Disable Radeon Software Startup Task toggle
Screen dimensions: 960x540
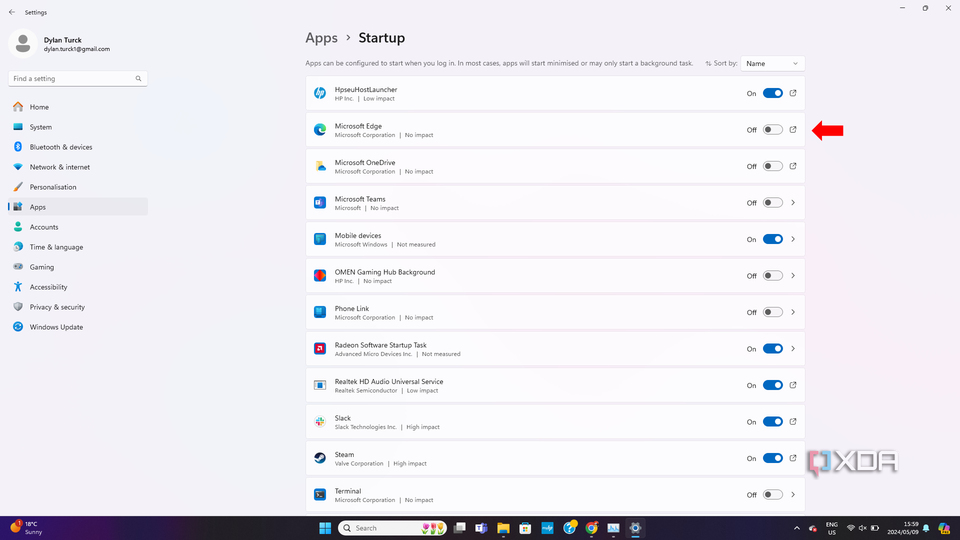[x=773, y=348]
